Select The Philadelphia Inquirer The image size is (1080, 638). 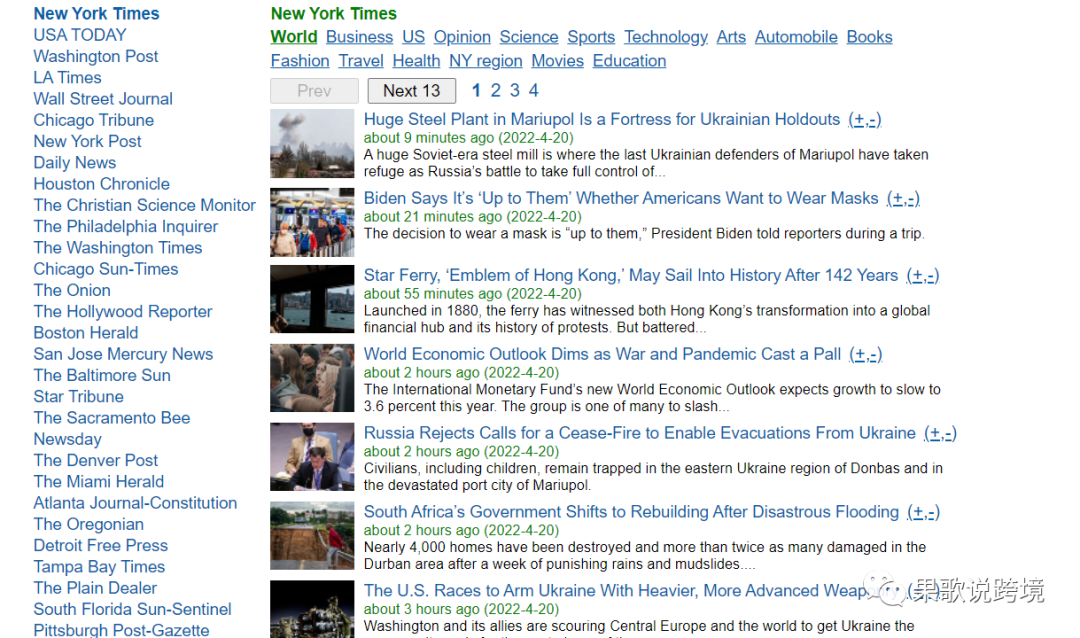pyautogui.click(x=126, y=227)
